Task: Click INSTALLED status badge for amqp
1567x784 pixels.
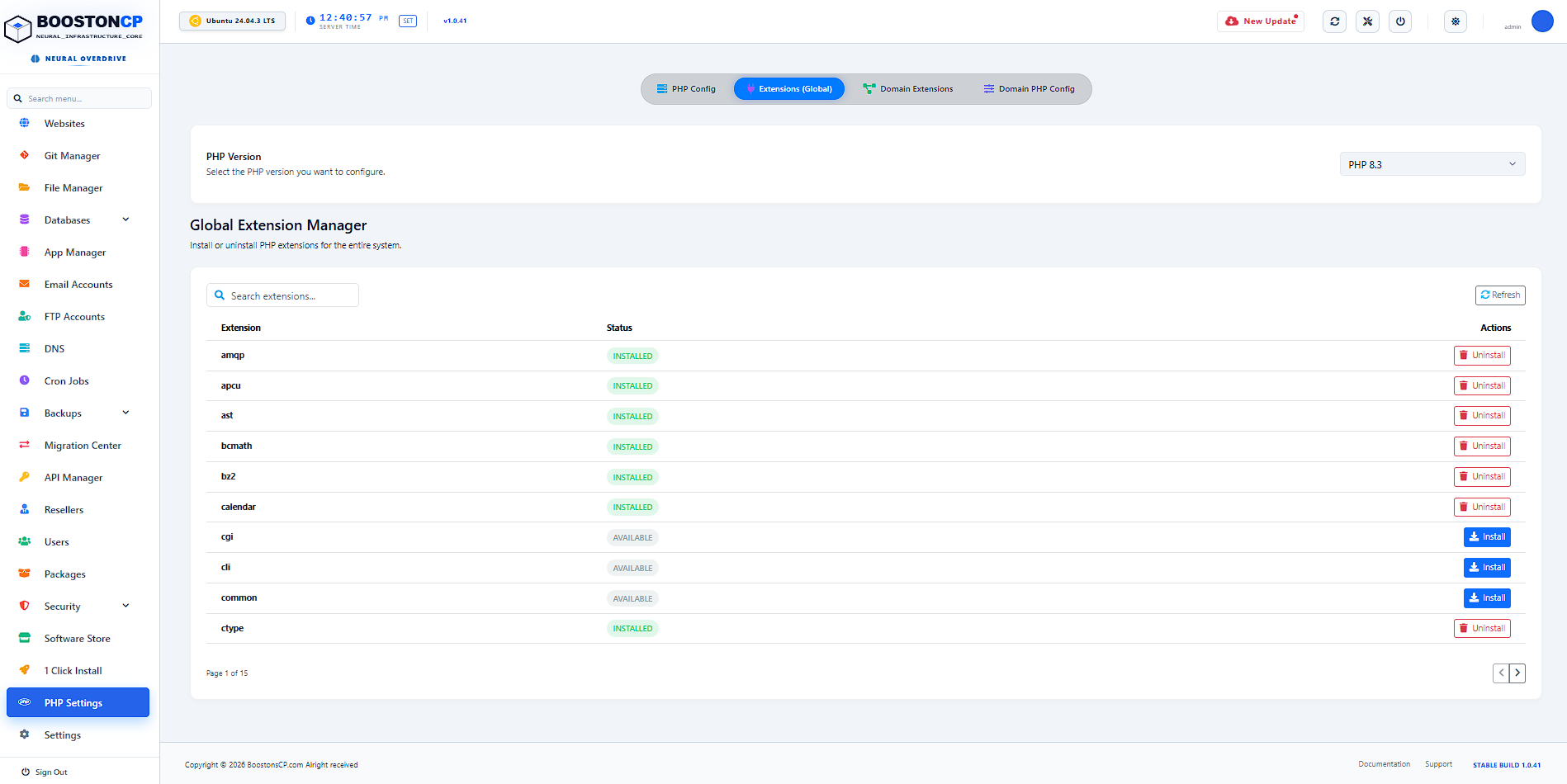Action: (632, 357)
